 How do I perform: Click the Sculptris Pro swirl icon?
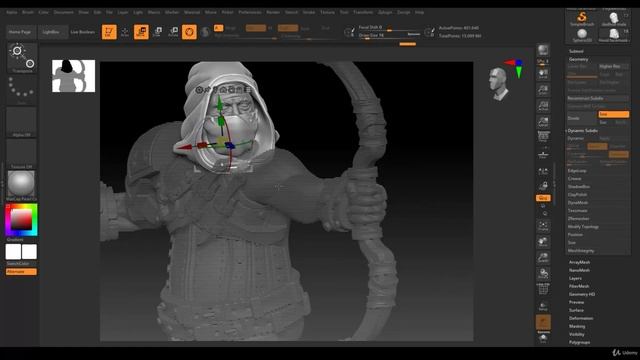pos(205,32)
